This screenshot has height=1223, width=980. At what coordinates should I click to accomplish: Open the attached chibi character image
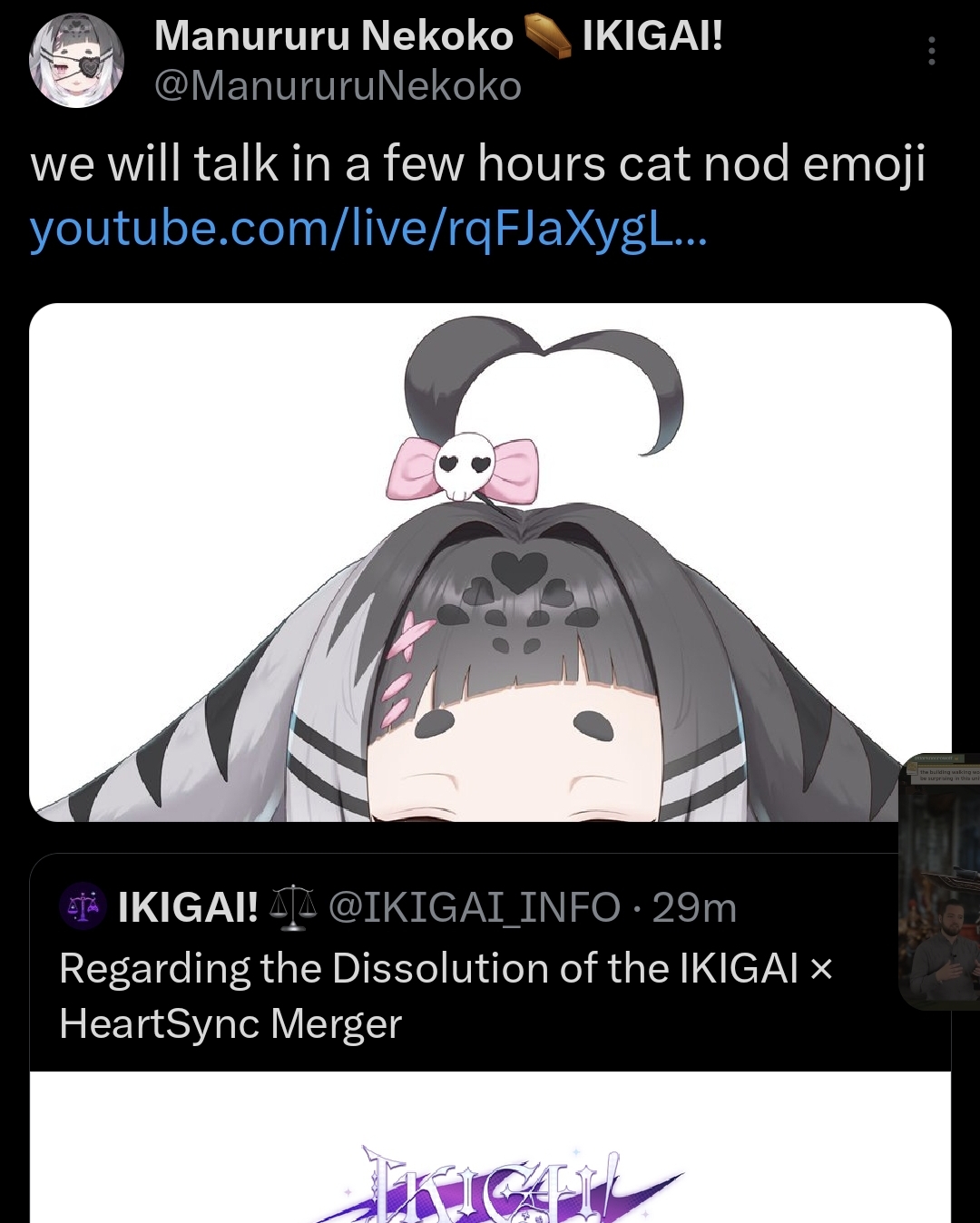(490, 563)
